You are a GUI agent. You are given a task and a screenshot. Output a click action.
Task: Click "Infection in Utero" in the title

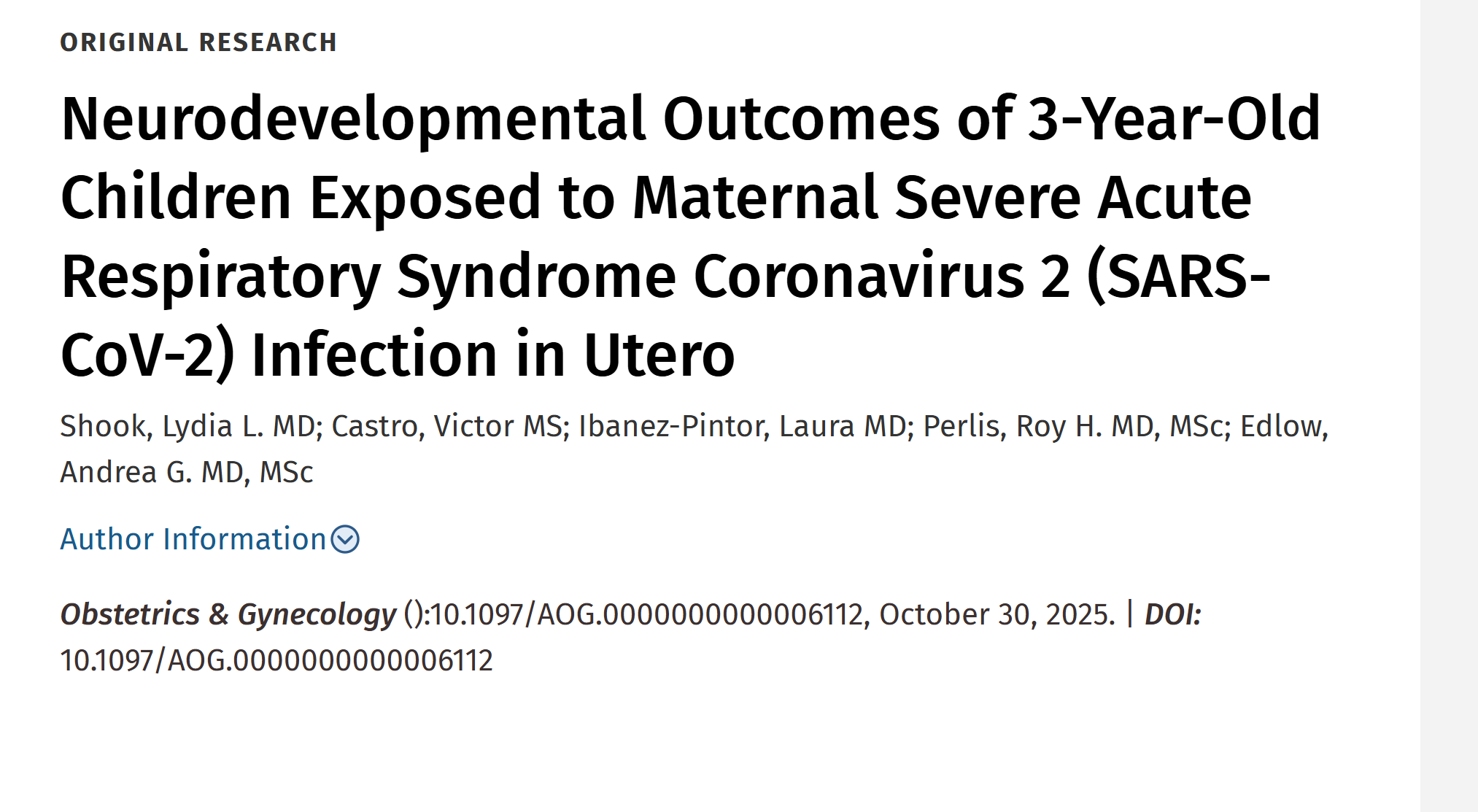point(492,355)
